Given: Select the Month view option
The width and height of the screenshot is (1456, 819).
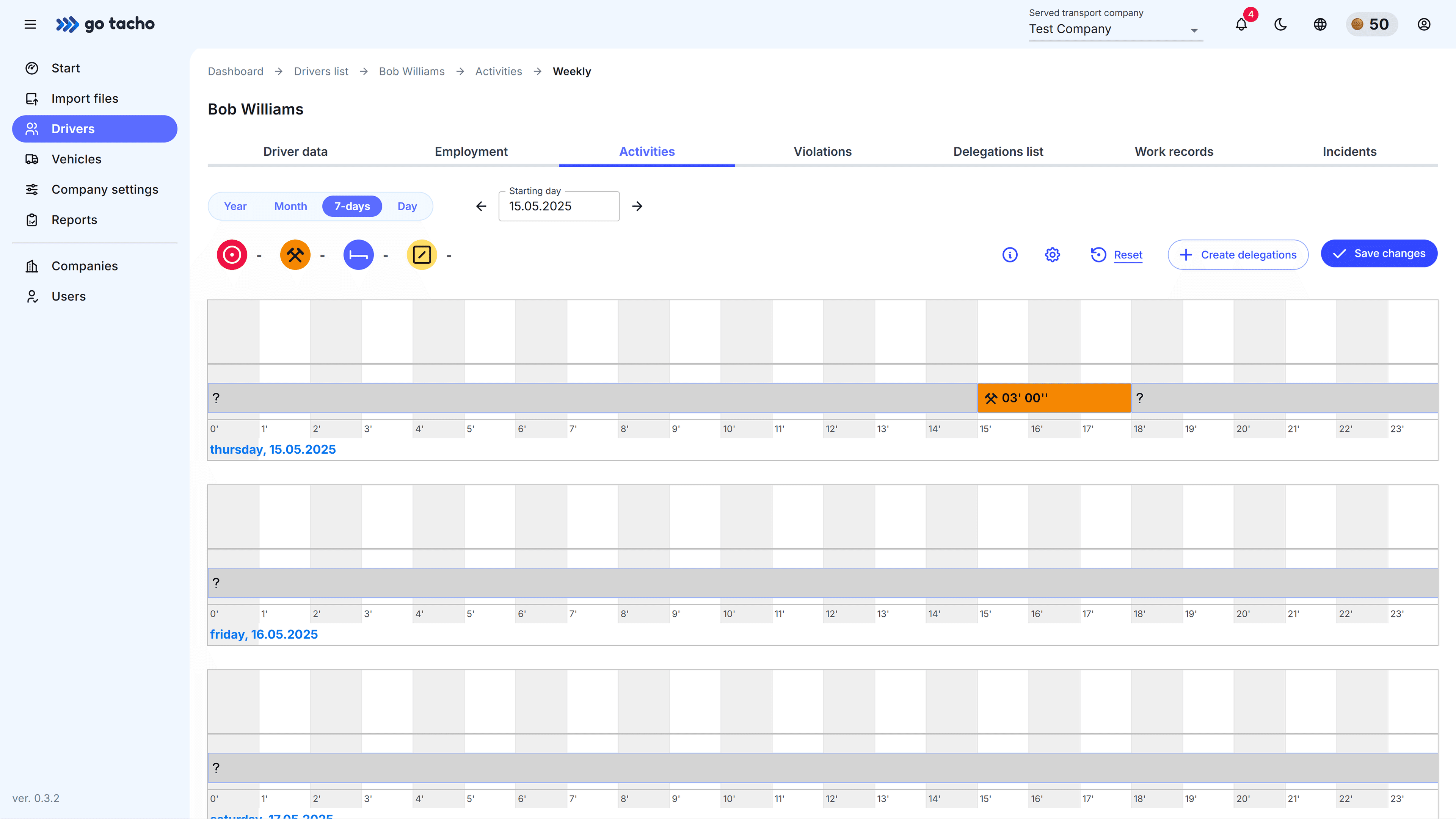Looking at the screenshot, I should [x=290, y=205].
